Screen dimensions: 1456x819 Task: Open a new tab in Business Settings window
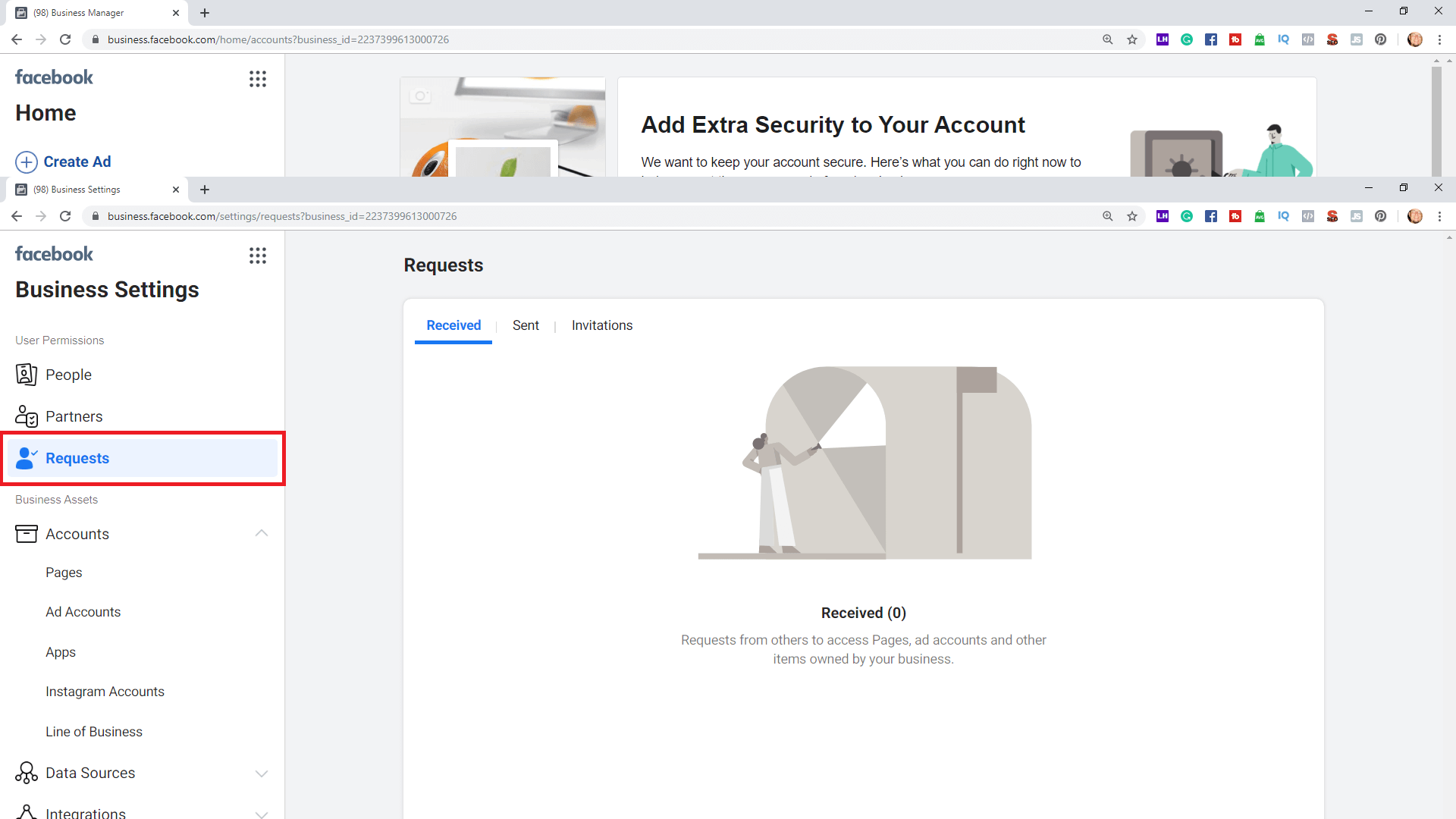205,190
